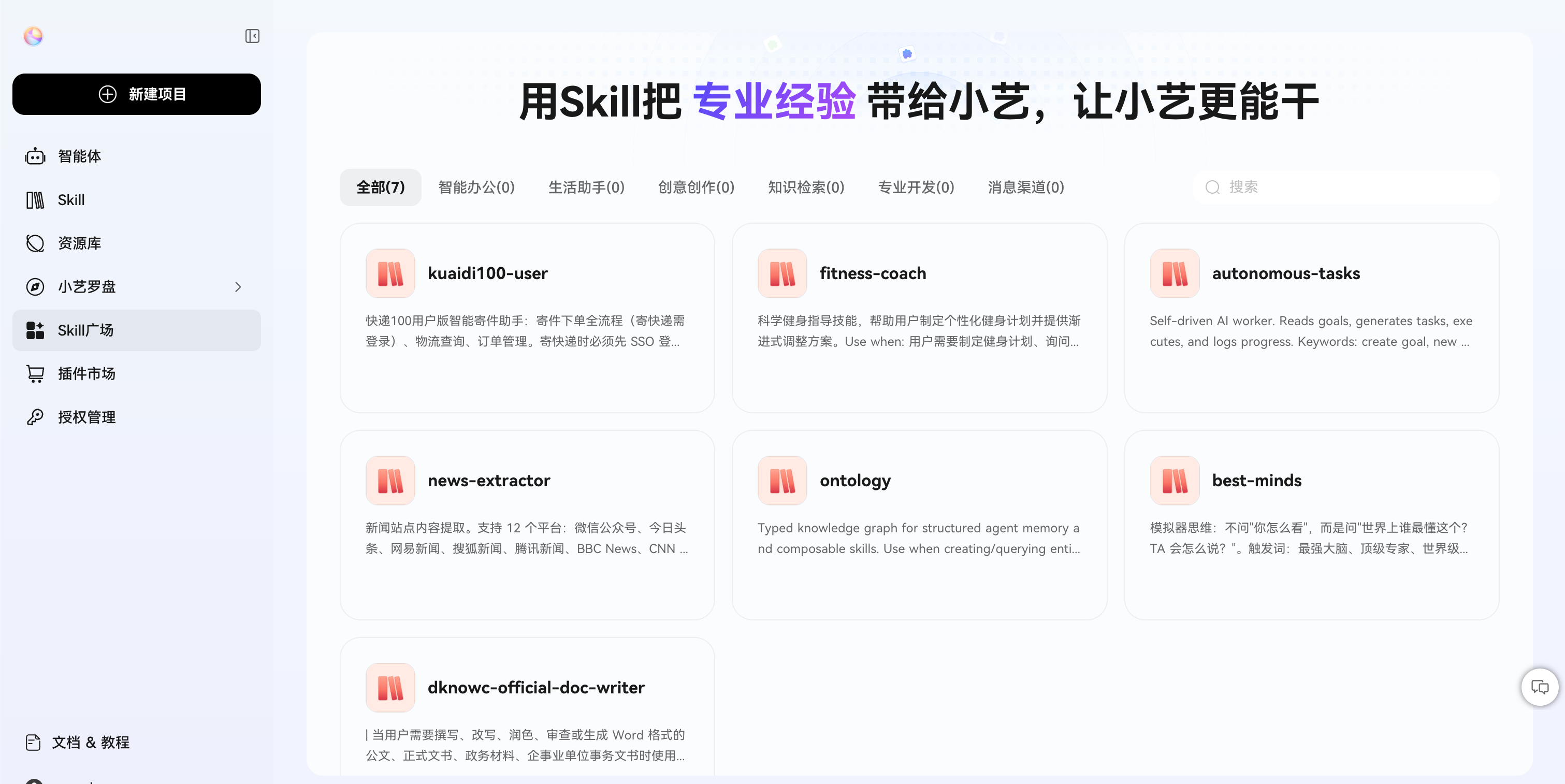
Task: Click the 快递100用户版智能寄件助手 description
Action: pyautogui.click(x=527, y=331)
